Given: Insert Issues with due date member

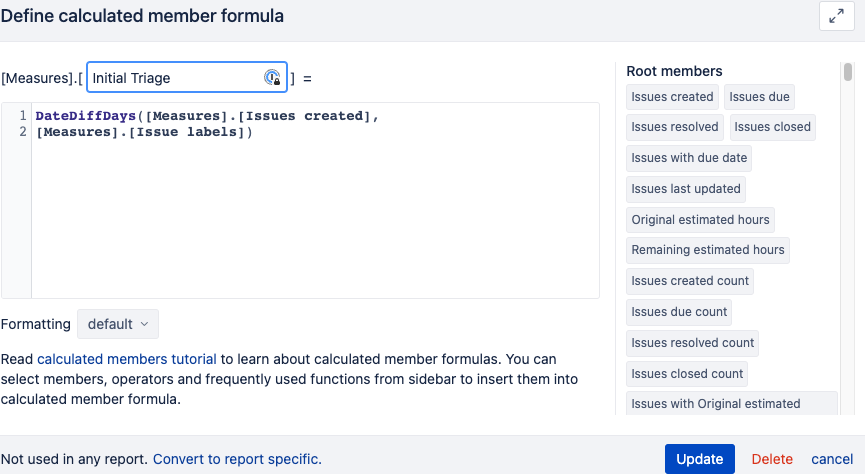Looking at the screenshot, I should coord(689,158).
